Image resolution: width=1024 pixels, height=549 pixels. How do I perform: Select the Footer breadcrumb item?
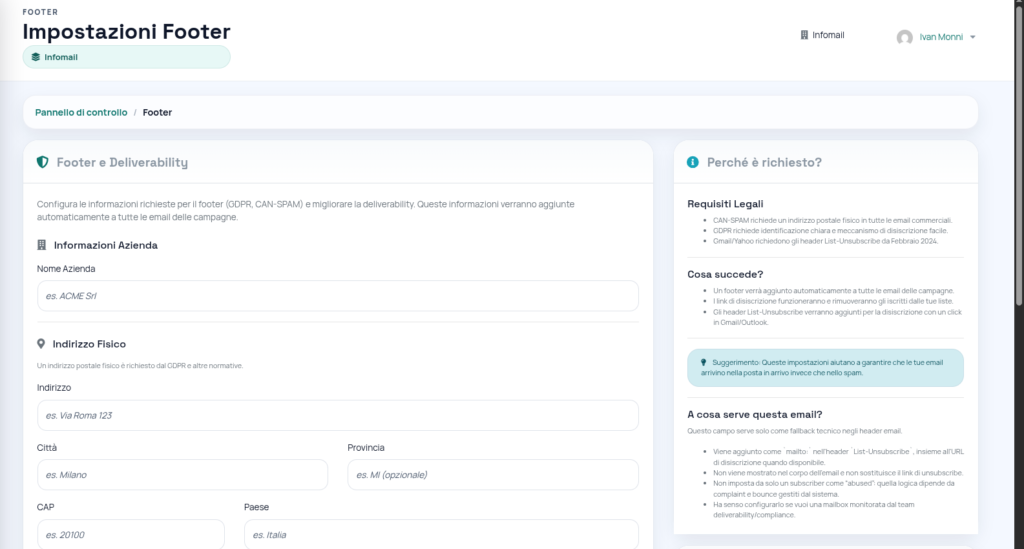click(157, 113)
